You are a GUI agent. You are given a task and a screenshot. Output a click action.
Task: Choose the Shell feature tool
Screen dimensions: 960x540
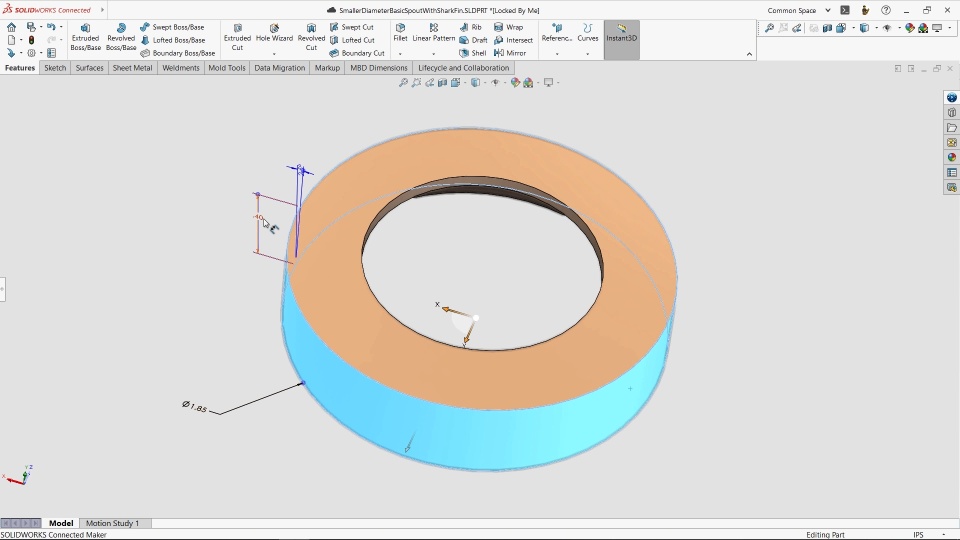473,53
